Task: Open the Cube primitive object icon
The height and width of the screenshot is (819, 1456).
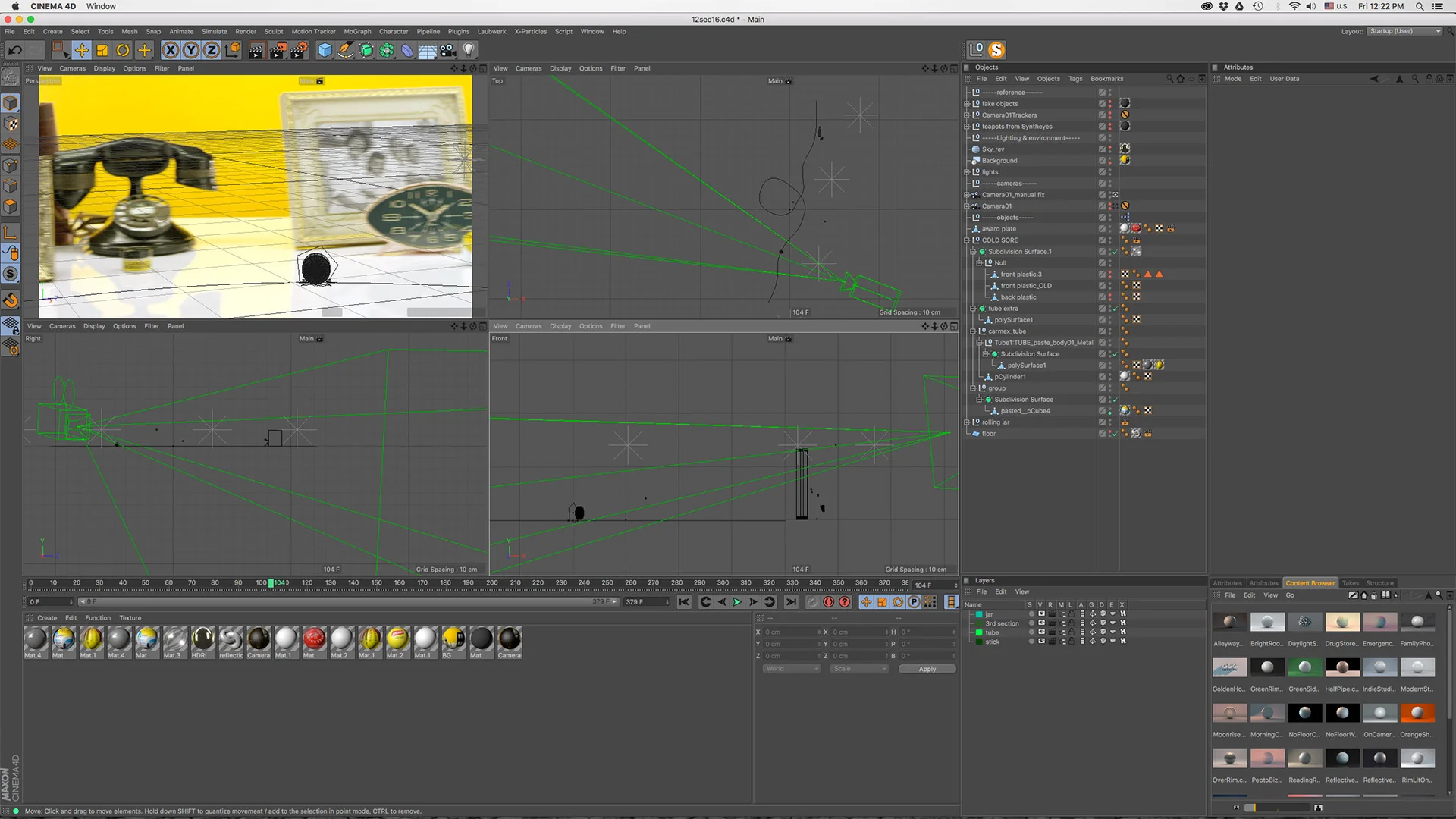Action: tap(325, 50)
